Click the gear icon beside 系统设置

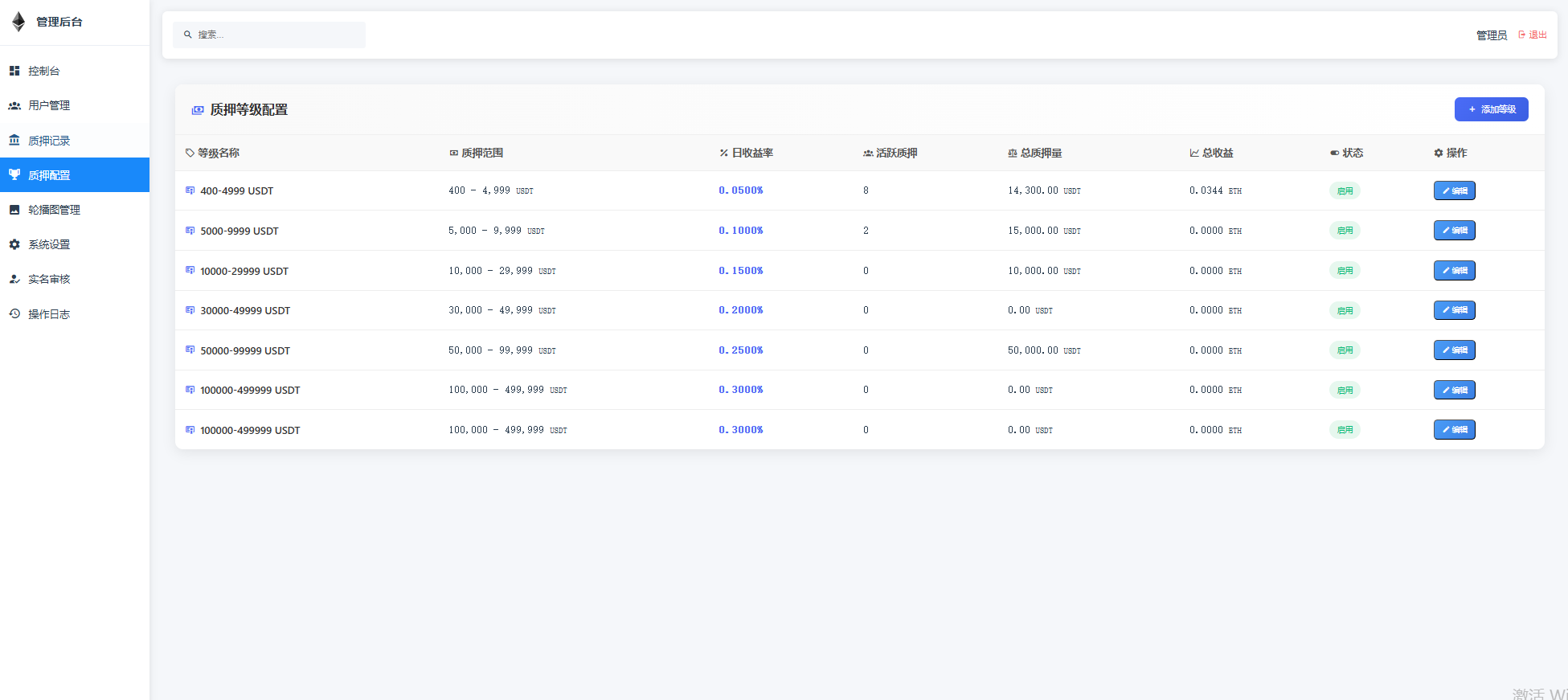coord(14,244)
